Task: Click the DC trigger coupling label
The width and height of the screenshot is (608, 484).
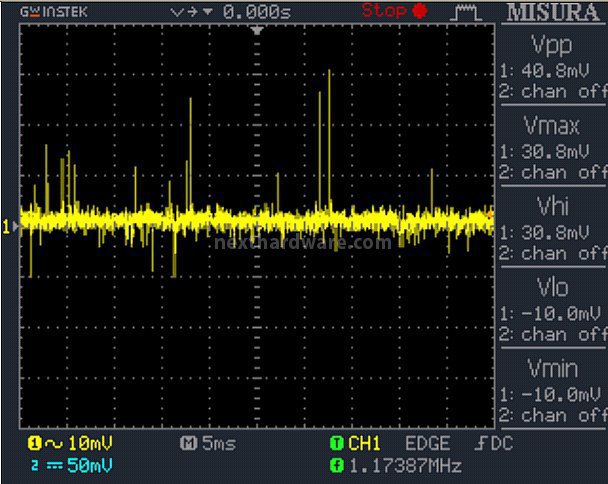Action: coord(502,443)
